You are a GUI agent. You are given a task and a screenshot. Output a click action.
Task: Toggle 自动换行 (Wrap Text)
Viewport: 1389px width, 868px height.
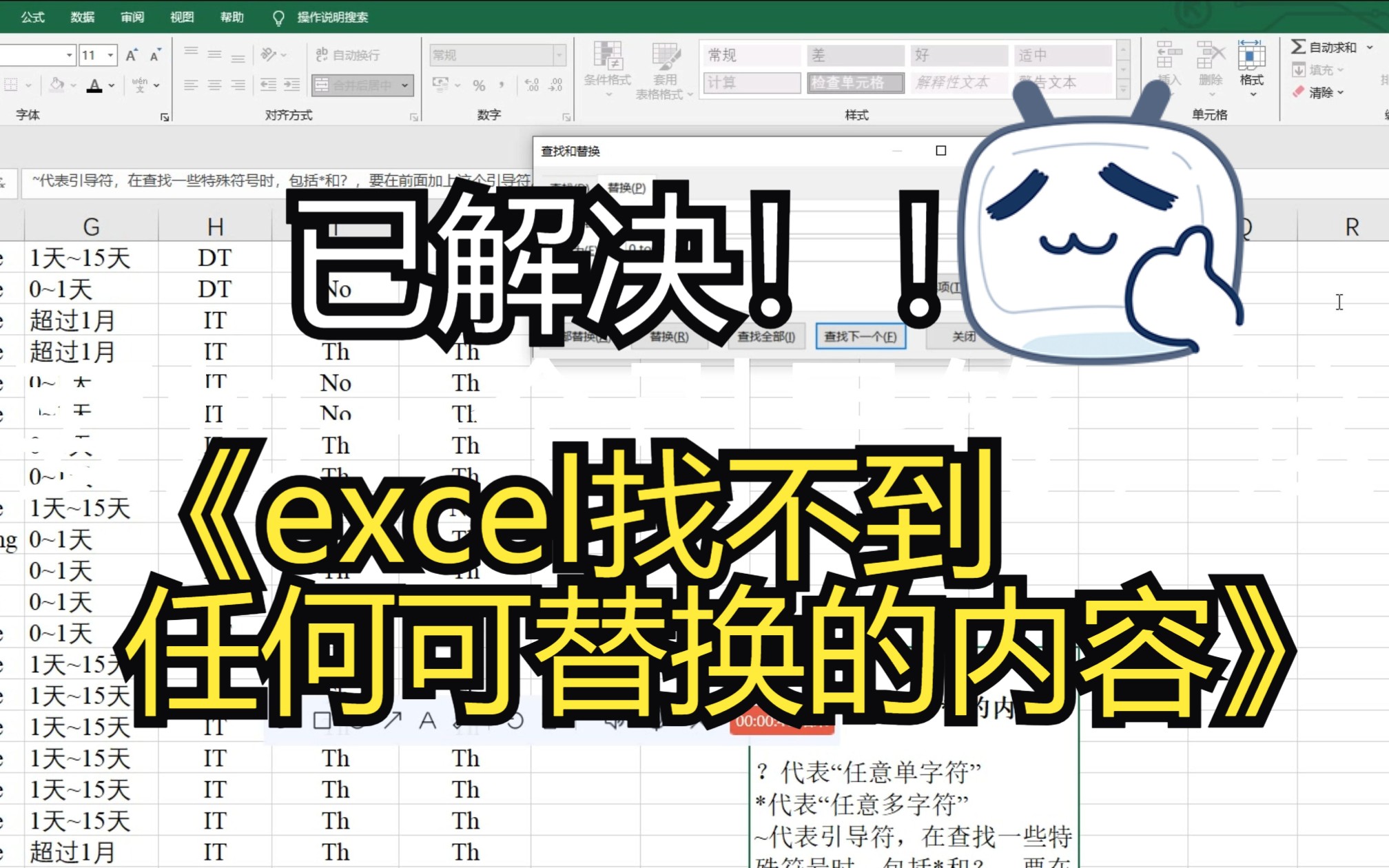[351, 56]
